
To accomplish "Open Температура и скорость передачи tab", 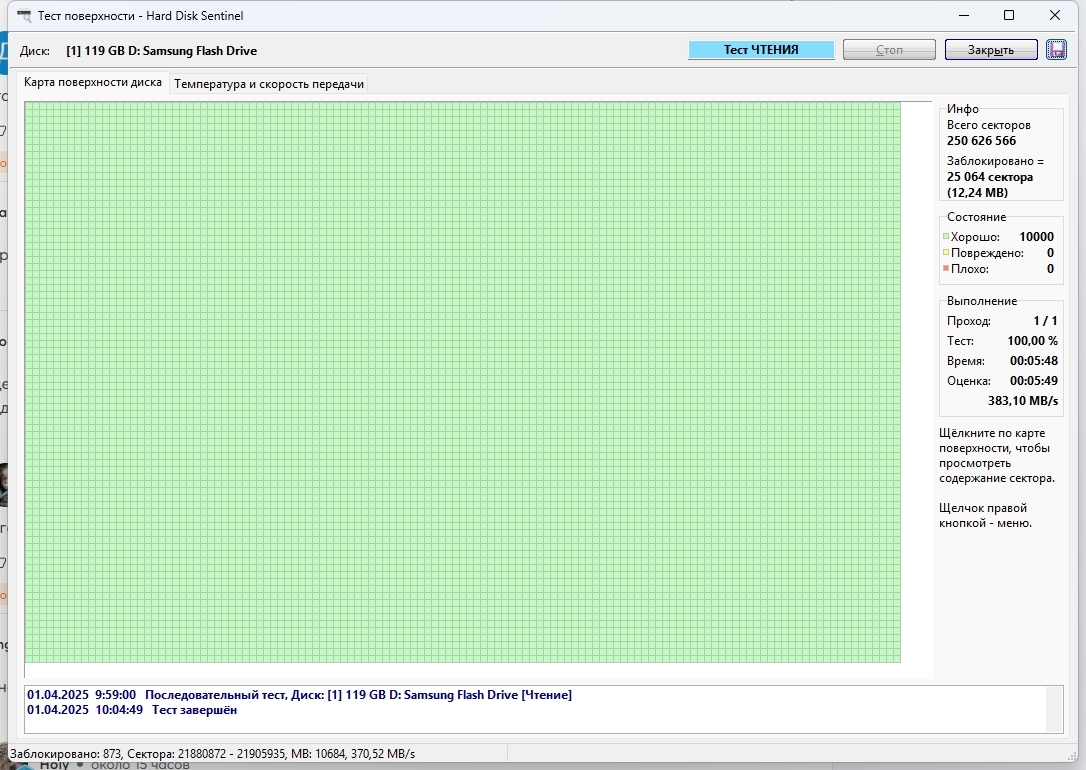I will click(x=269, y=84).
